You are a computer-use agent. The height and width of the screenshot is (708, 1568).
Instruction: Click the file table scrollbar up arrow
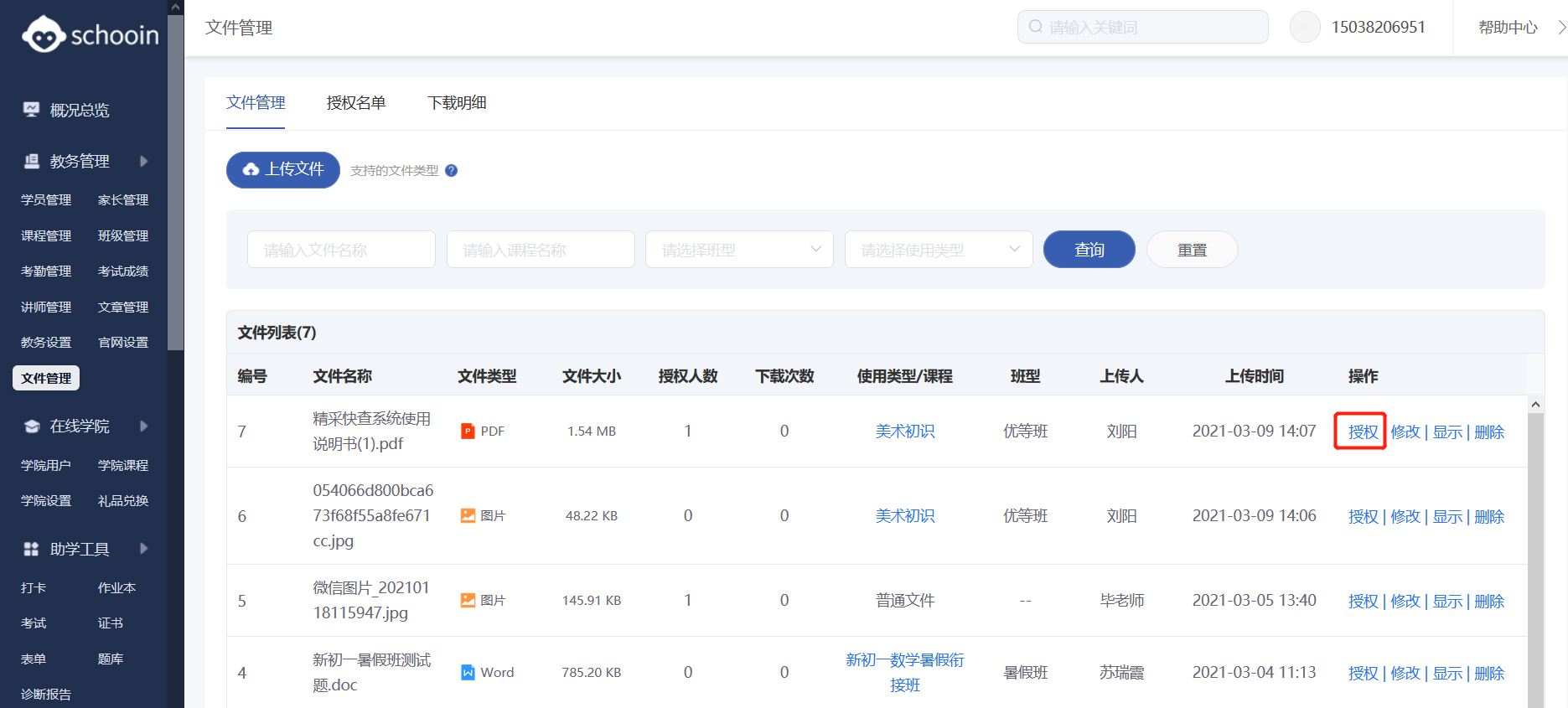click(x=1535, y=404)
